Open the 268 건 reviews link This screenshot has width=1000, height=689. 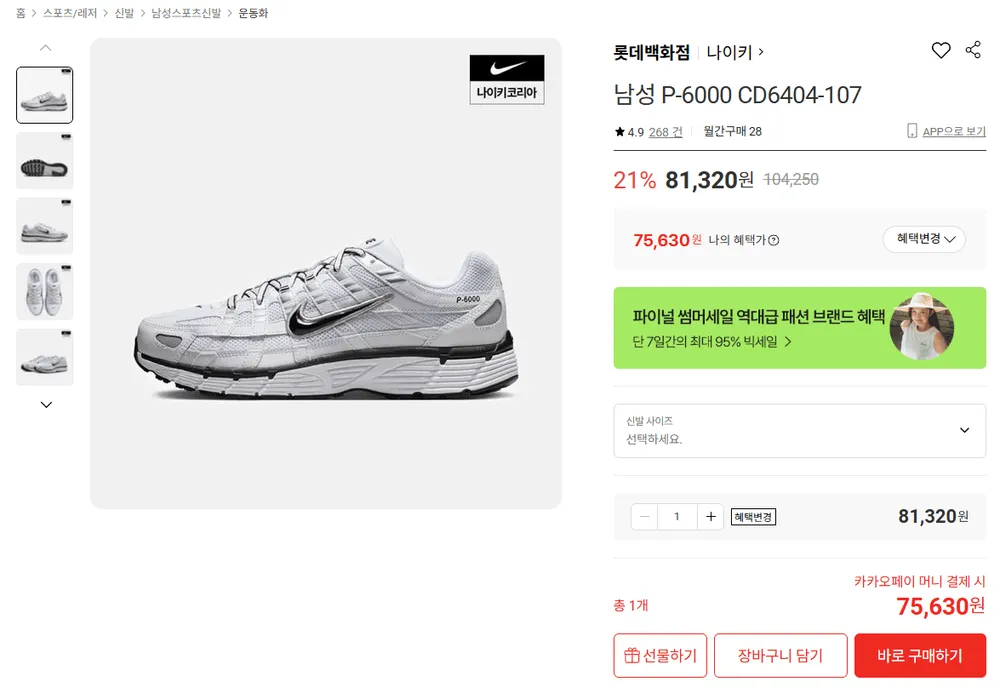pyautogui.click(x=665, y=132)
